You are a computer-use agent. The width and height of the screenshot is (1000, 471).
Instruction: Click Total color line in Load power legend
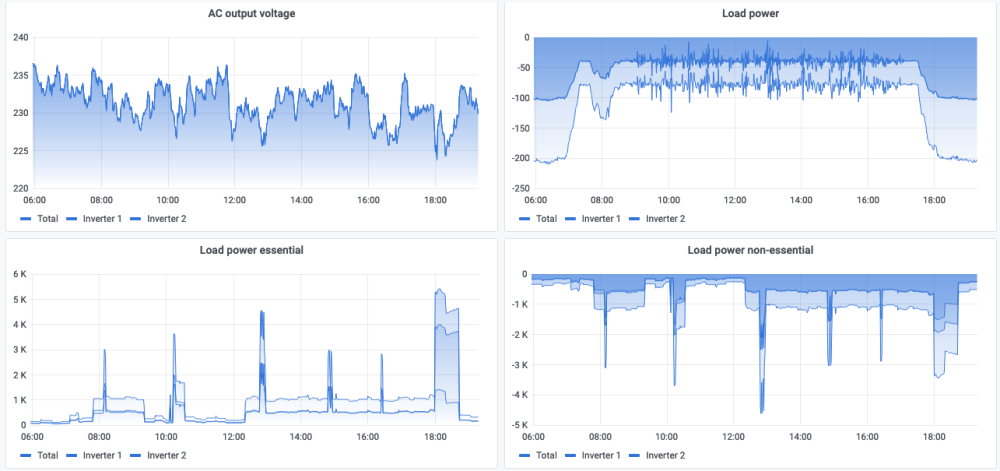click(x=525, y=218)
